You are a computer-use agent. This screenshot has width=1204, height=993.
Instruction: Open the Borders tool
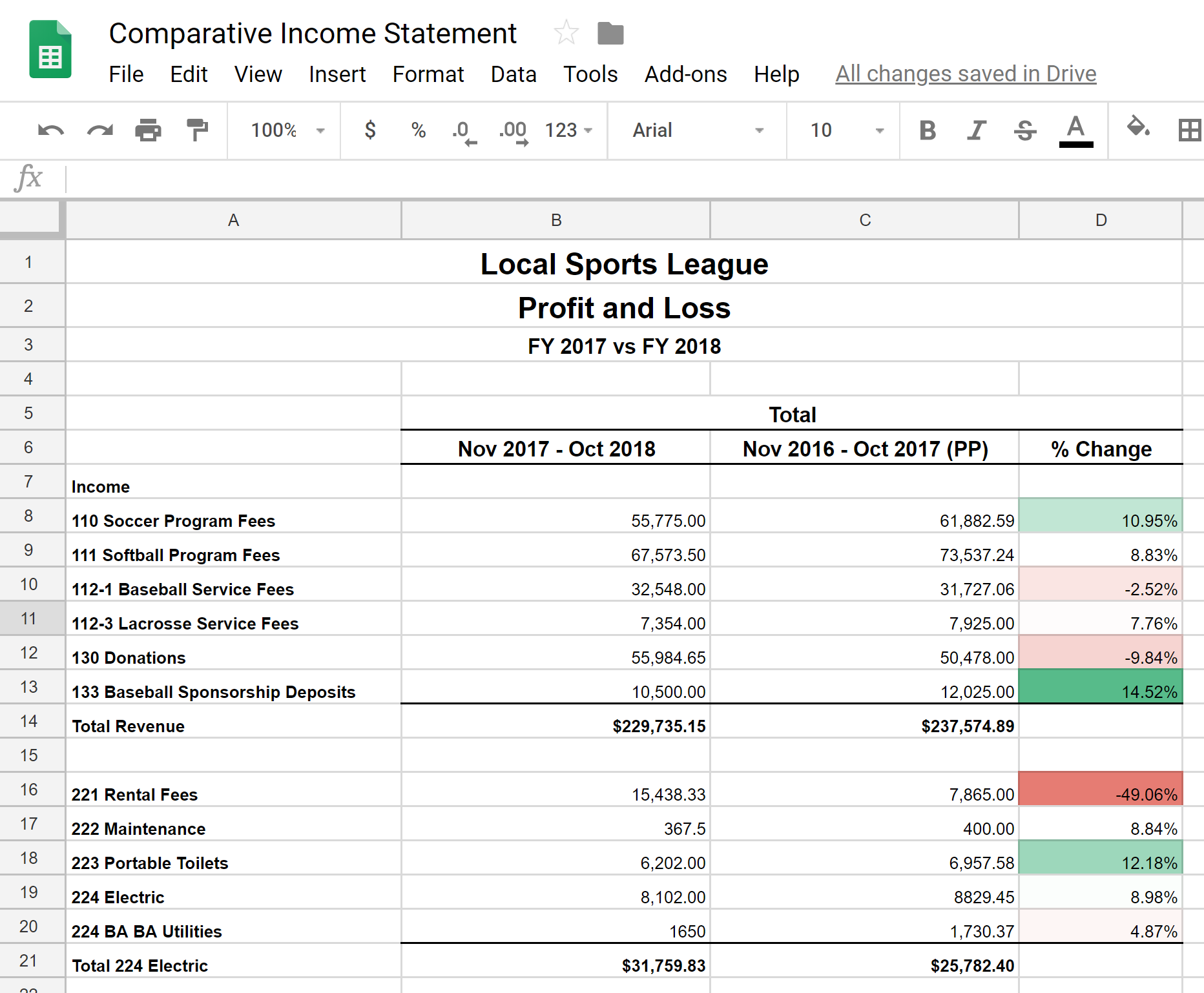[x=1190, y=130]
